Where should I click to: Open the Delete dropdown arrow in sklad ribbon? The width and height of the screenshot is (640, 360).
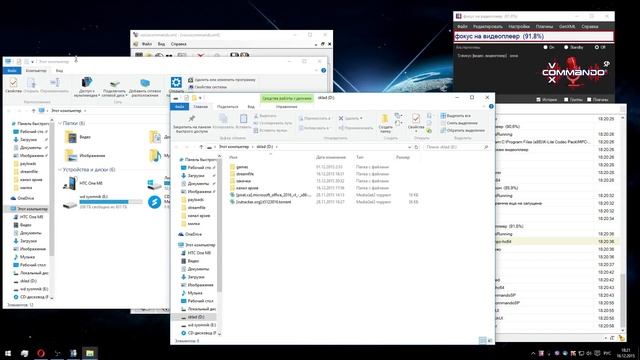point(361,118)
